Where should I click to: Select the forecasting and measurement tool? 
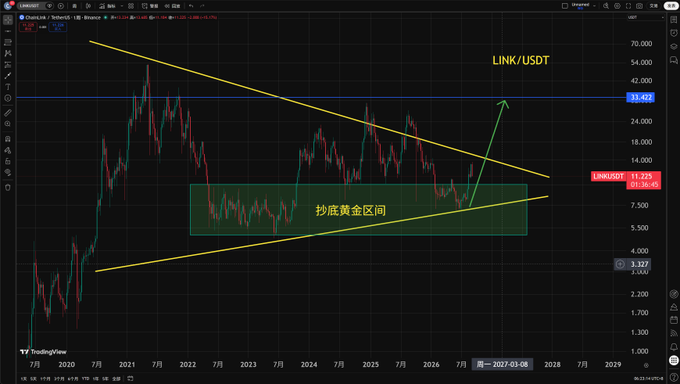click(x=8, y=65)
